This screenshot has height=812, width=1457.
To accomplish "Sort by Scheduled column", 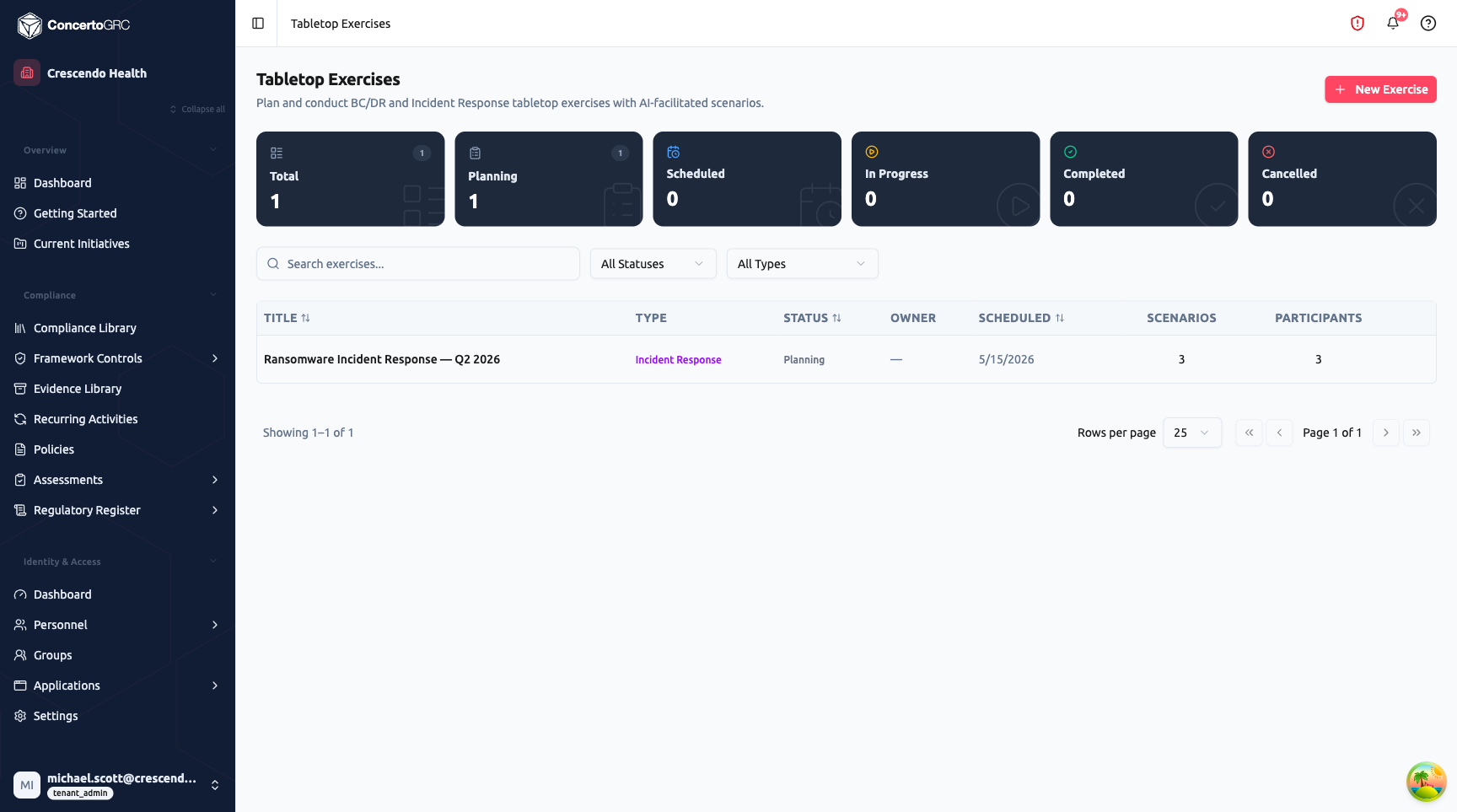I will click(x=1021, y=318).
